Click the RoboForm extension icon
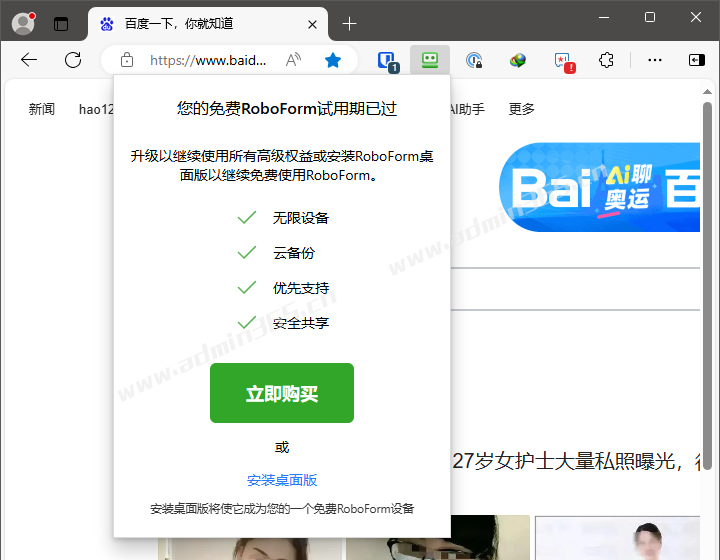This screenshot has height=560, width=720. pos(430,60)
